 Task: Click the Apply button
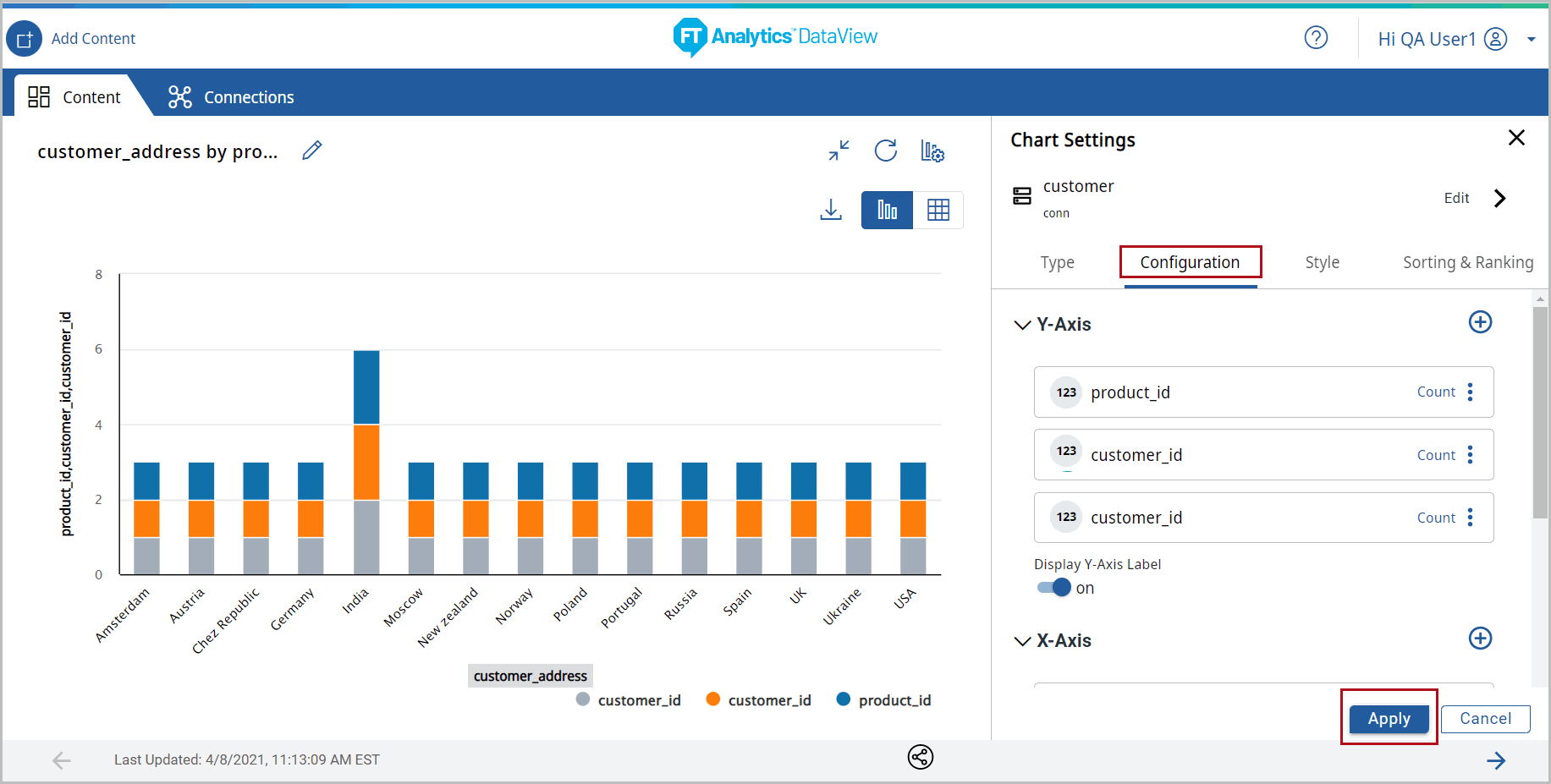pos(1389,719)
